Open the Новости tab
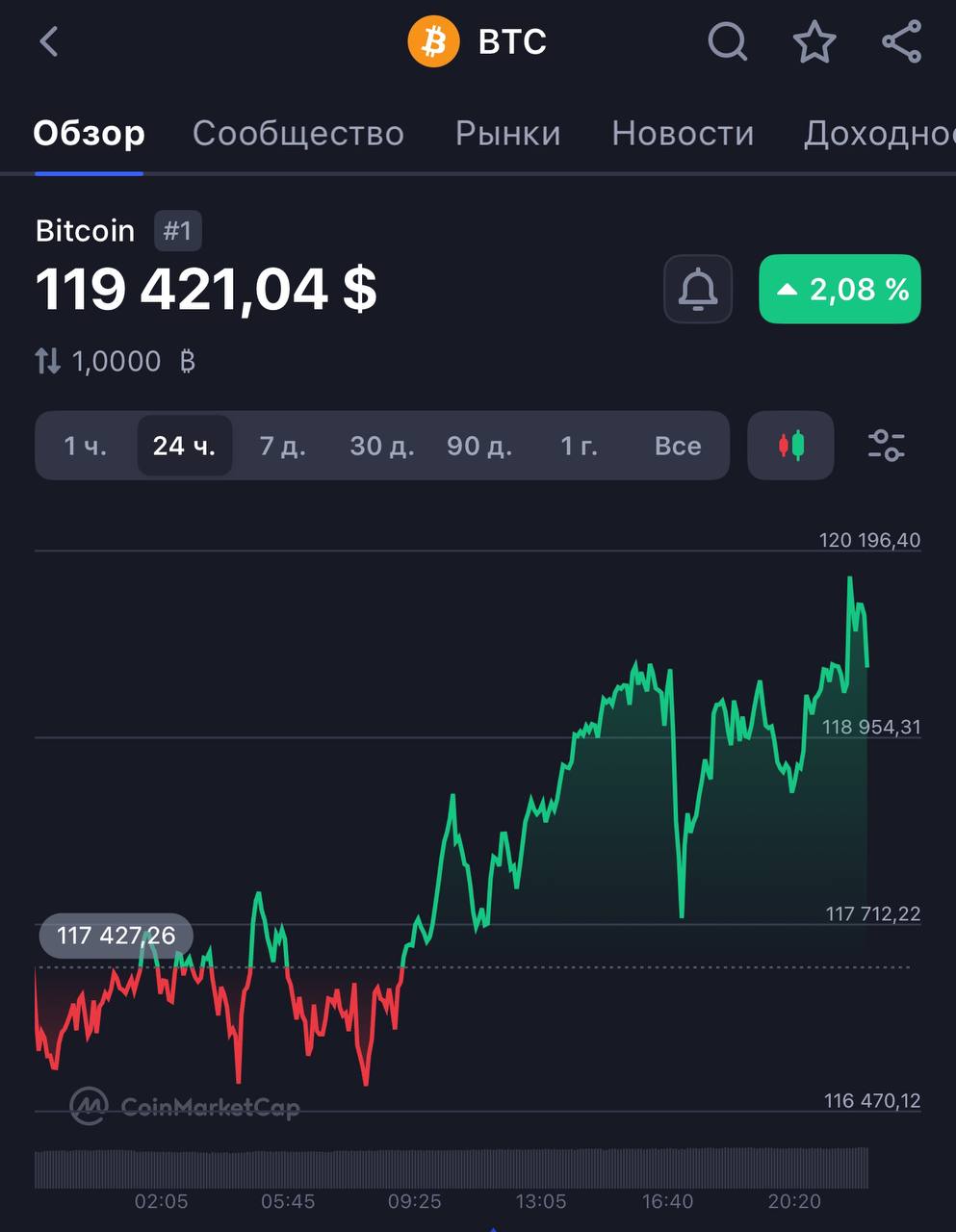The height and width of the screenshot is (1232, 956). pyautogui.click(x=683, y=133)
